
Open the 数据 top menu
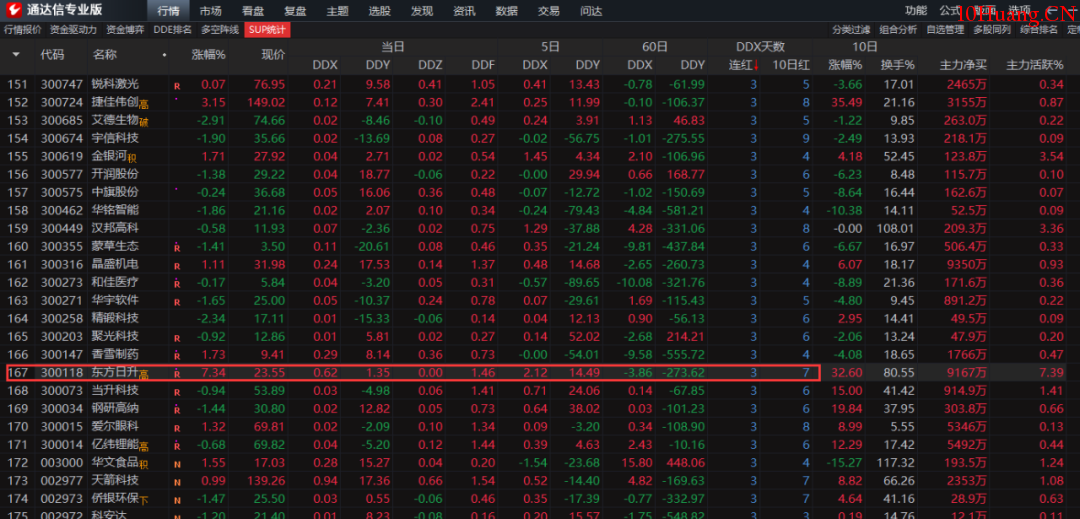(507, 11)
